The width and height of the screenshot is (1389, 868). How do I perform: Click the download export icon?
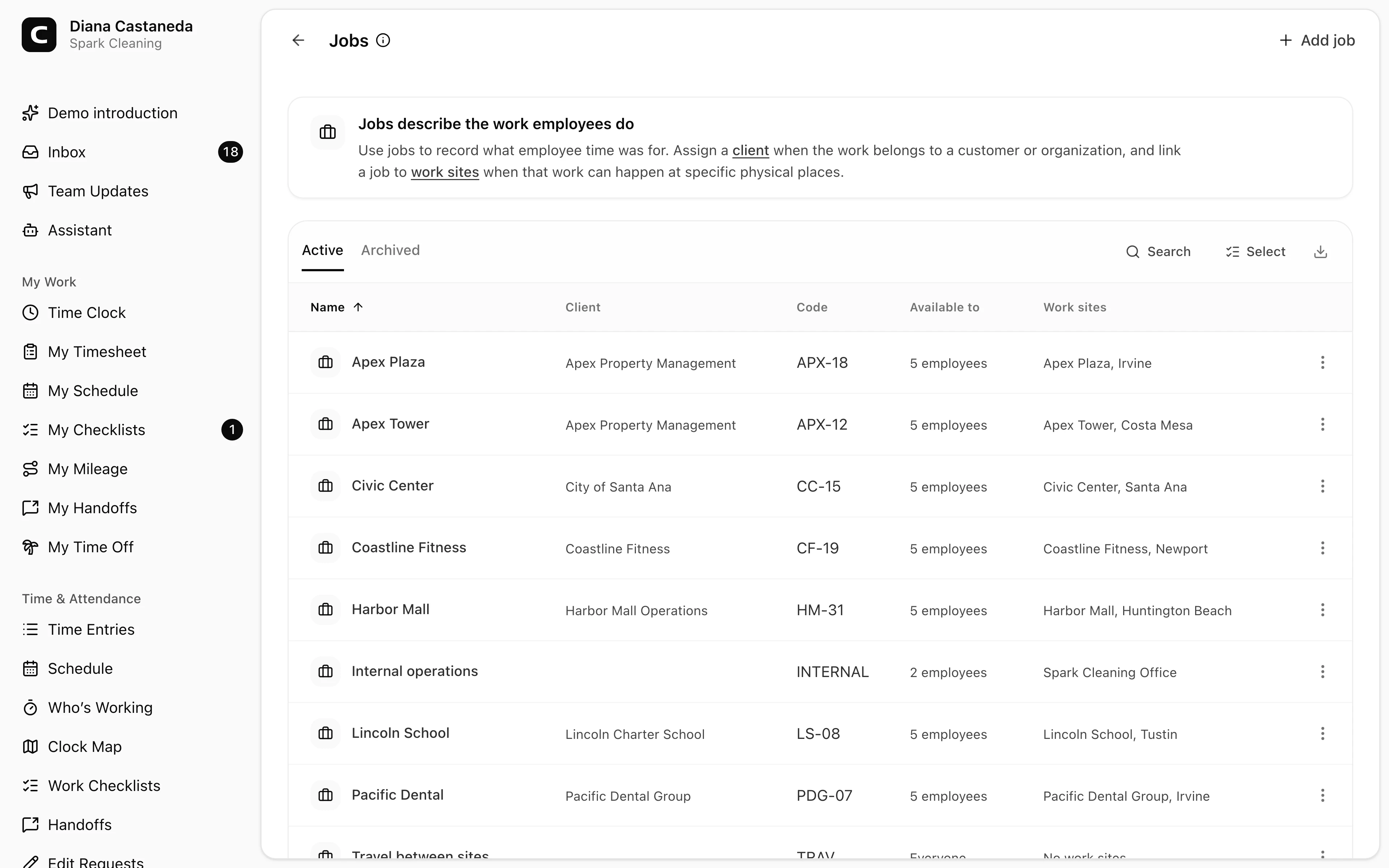(x=1320, y=251)
